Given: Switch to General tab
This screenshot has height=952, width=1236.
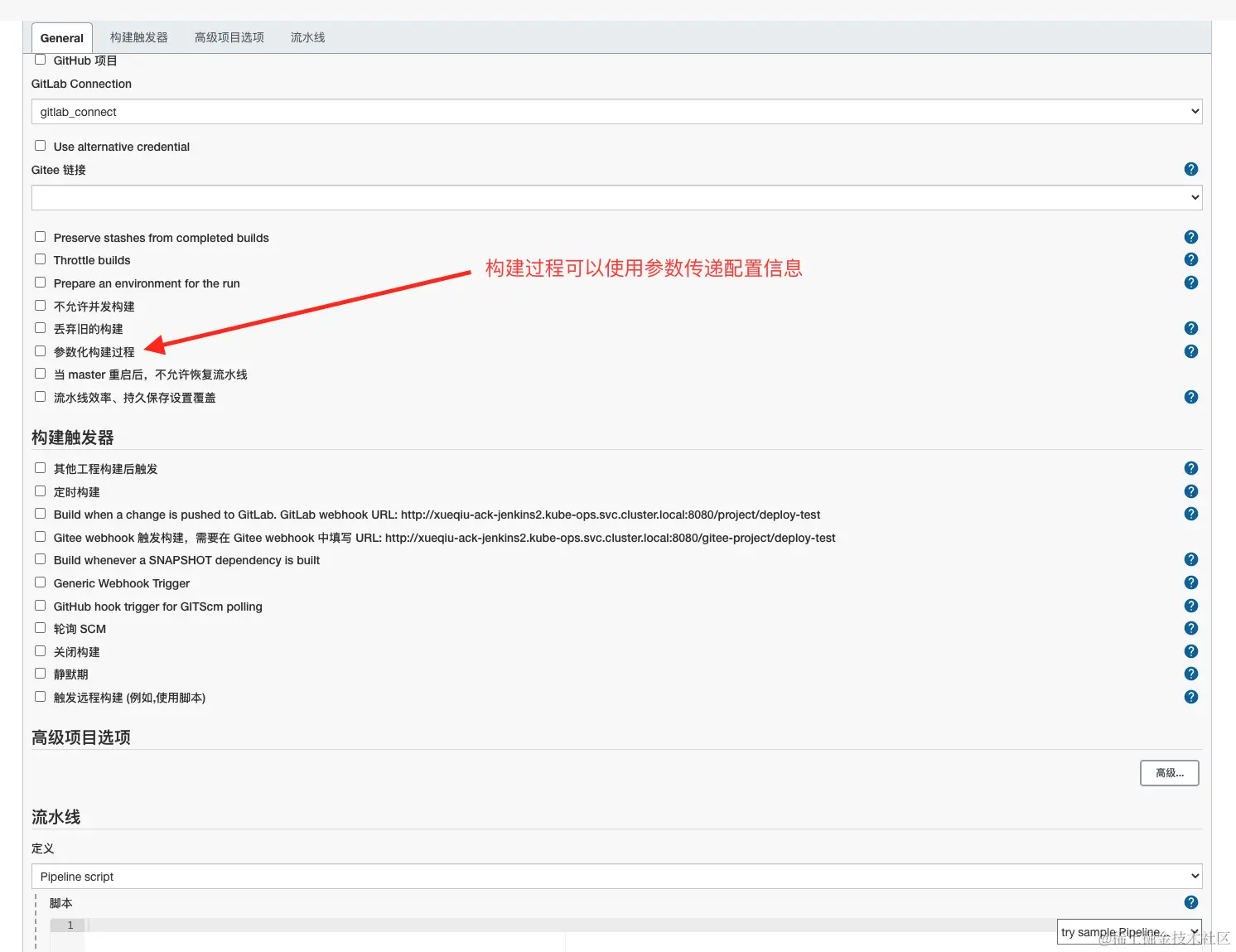Looking at the screenshot, I should [62, 38].
